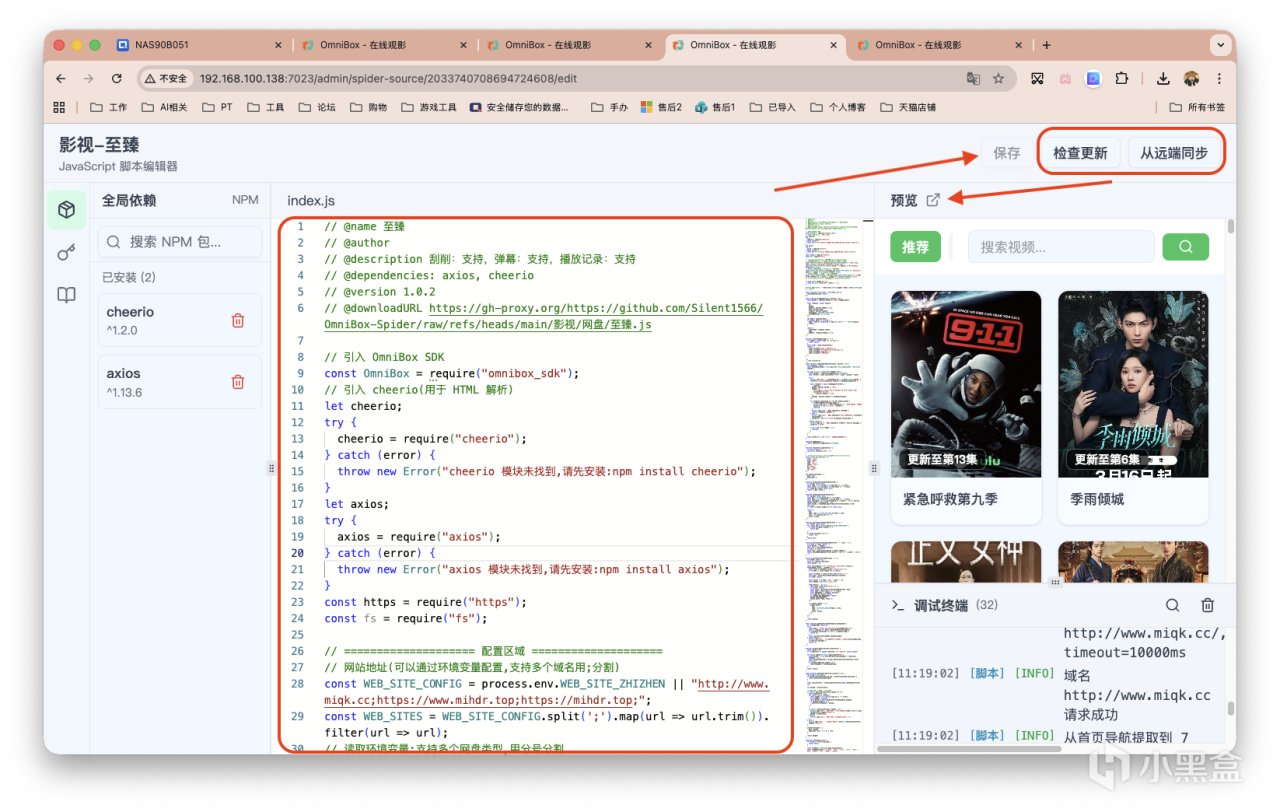Switch to the first OmniBox tab
The height and width of the screenshot is (812, 1280).
(x=383, y=45)
